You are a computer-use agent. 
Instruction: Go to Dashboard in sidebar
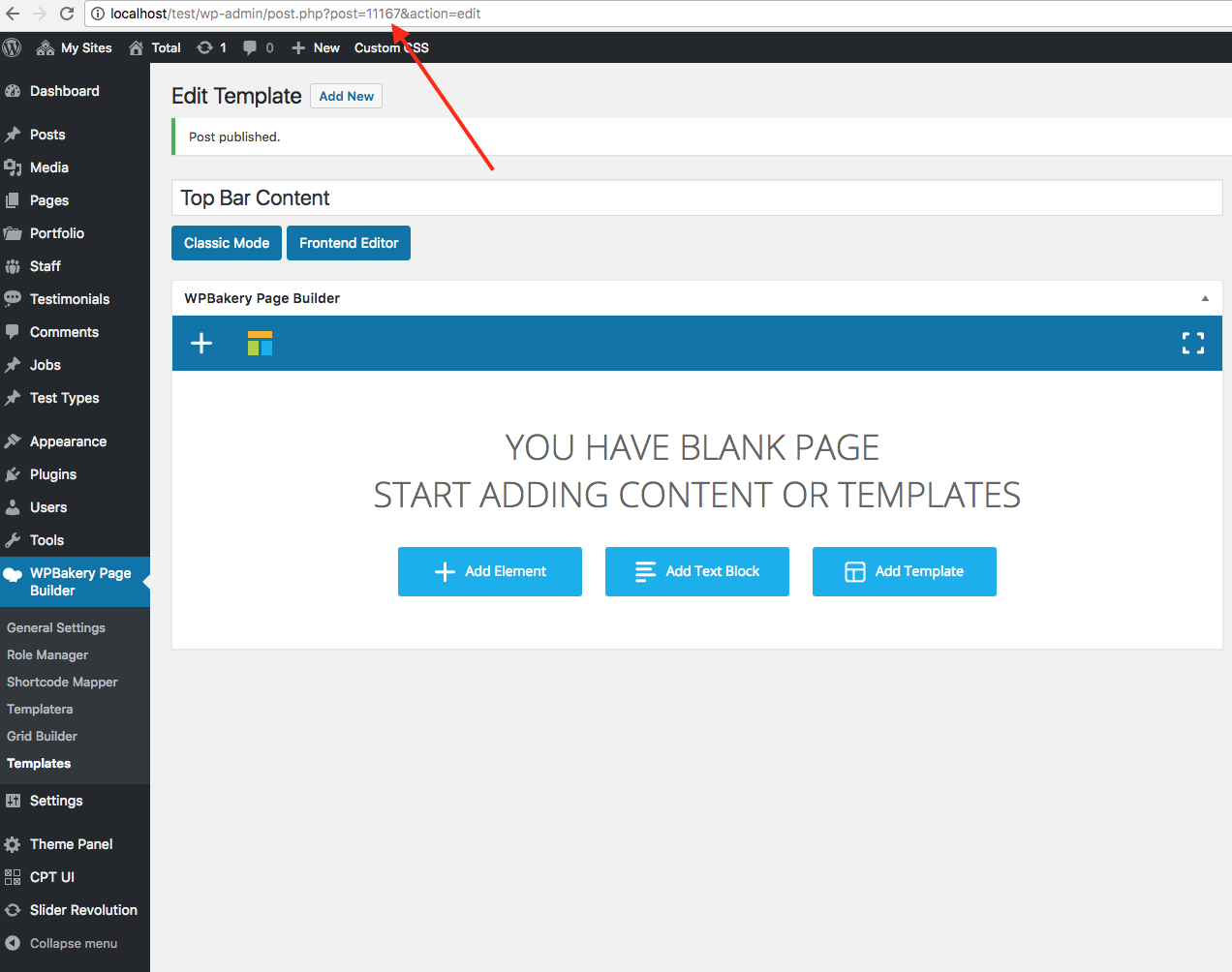(75, 91)
